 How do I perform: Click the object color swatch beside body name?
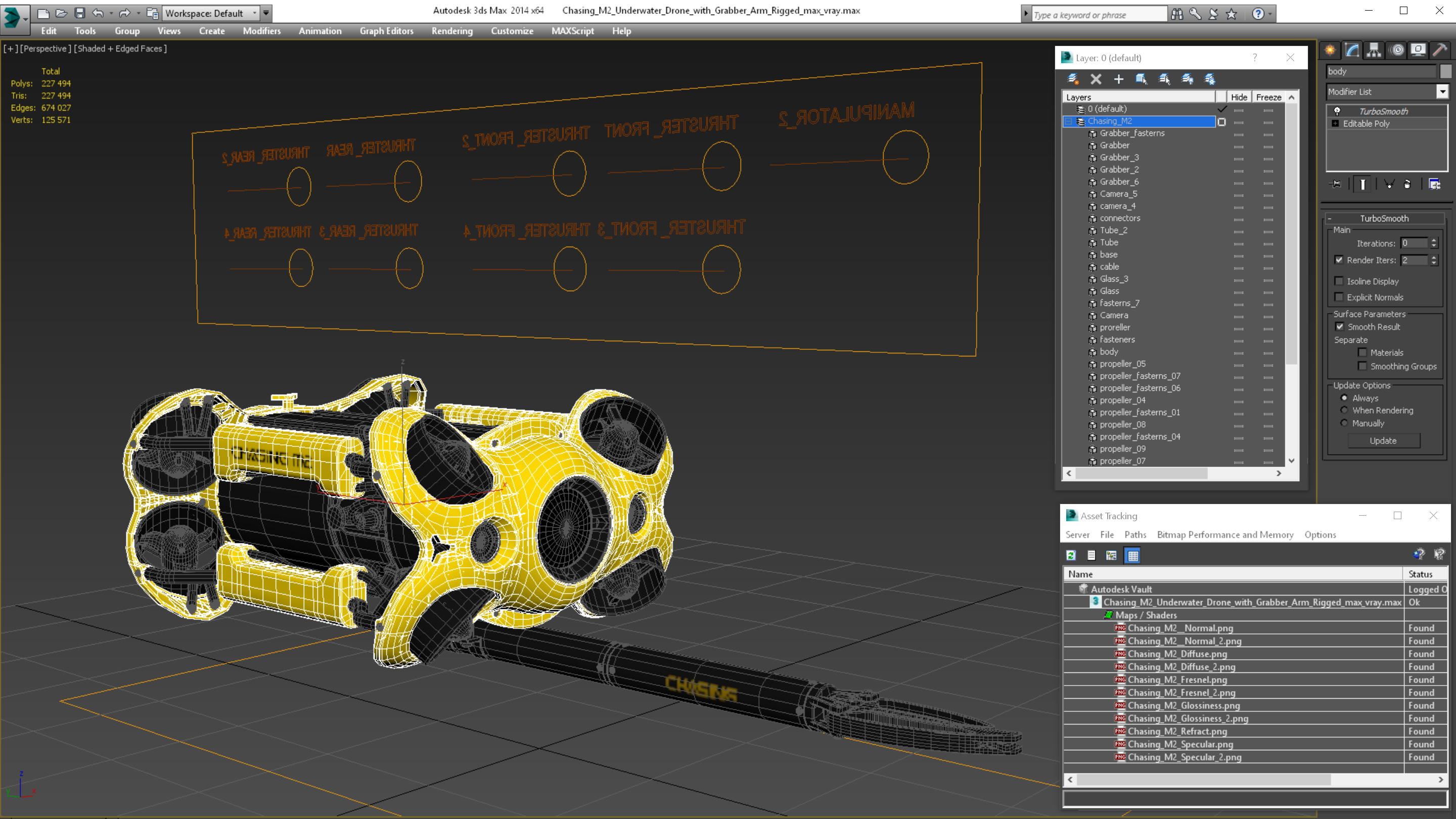pyautogui.click(x=1445, y=71)
